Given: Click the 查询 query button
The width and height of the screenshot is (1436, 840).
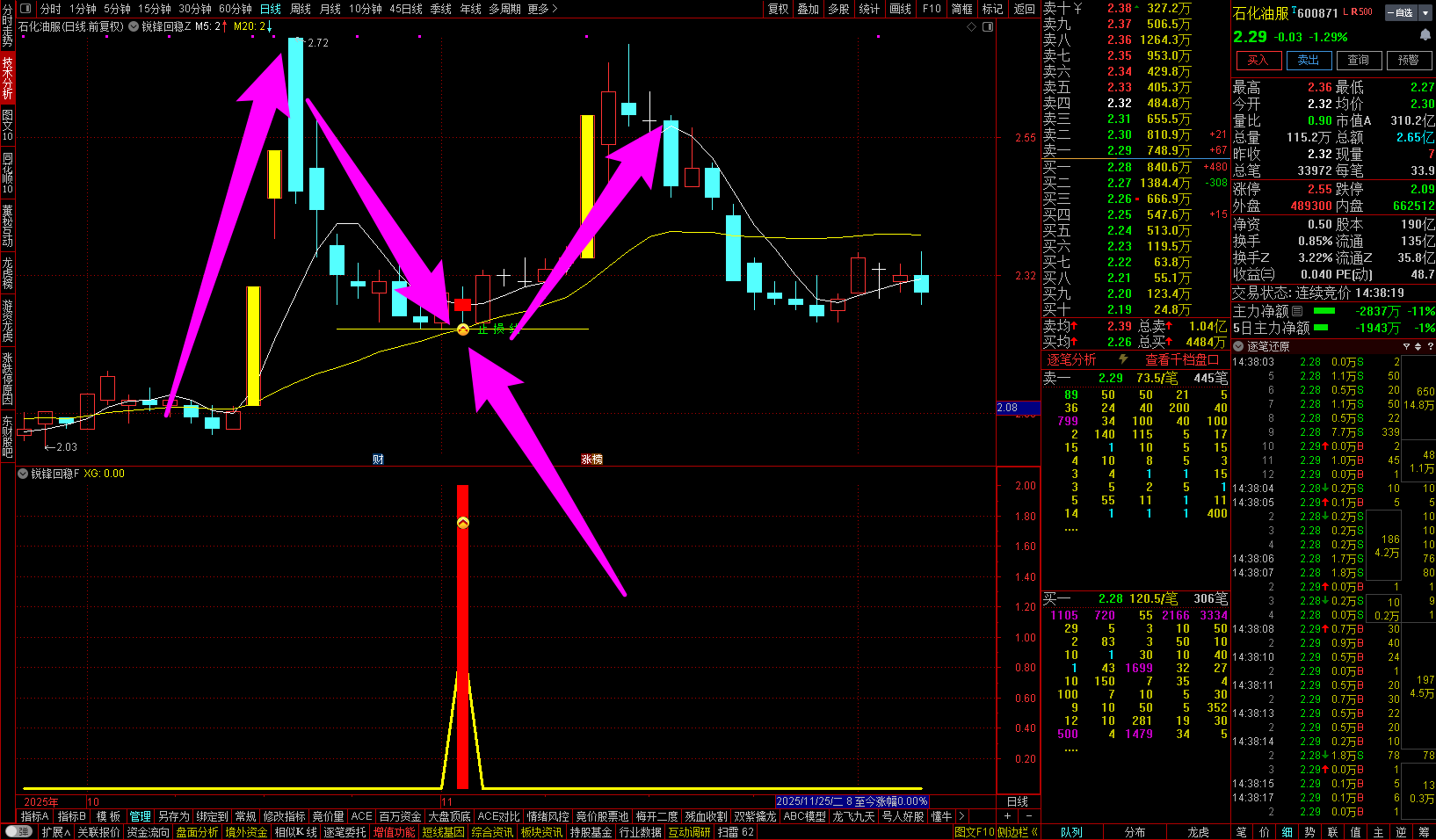Looking at the screenshot, I should tap(1358, 60).
